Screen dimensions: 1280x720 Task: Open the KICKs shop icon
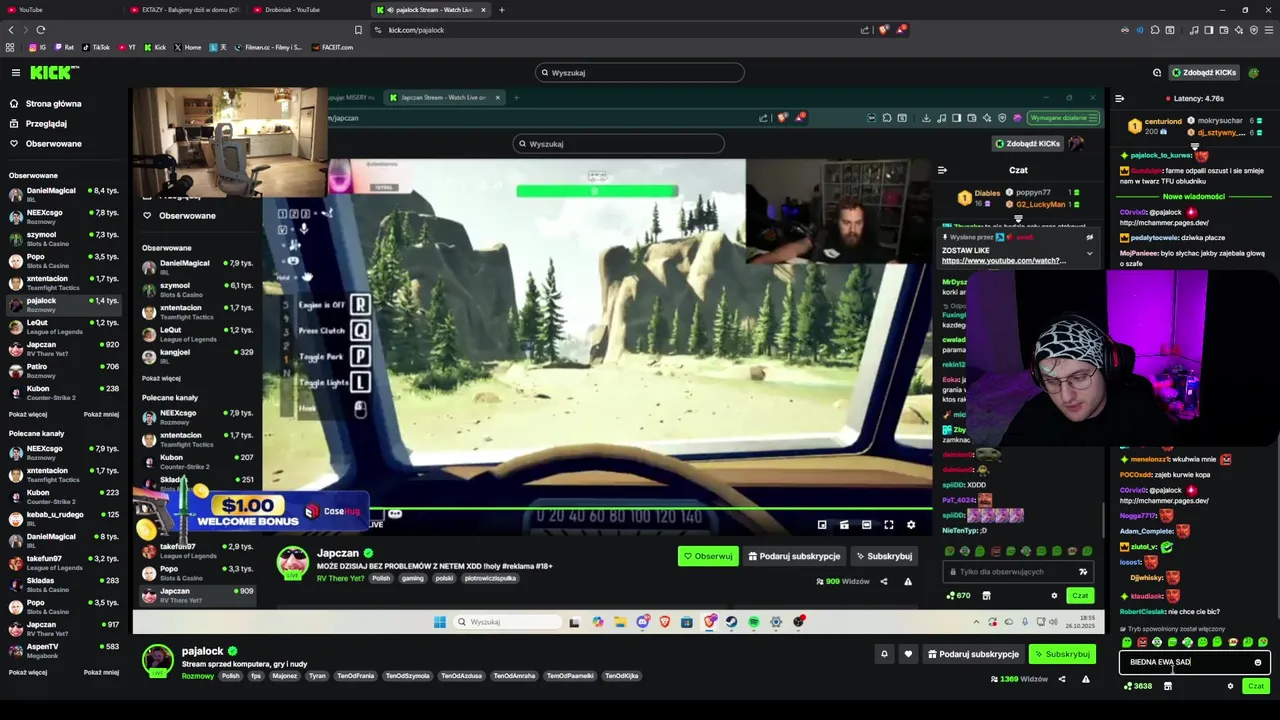point(1167,686)
